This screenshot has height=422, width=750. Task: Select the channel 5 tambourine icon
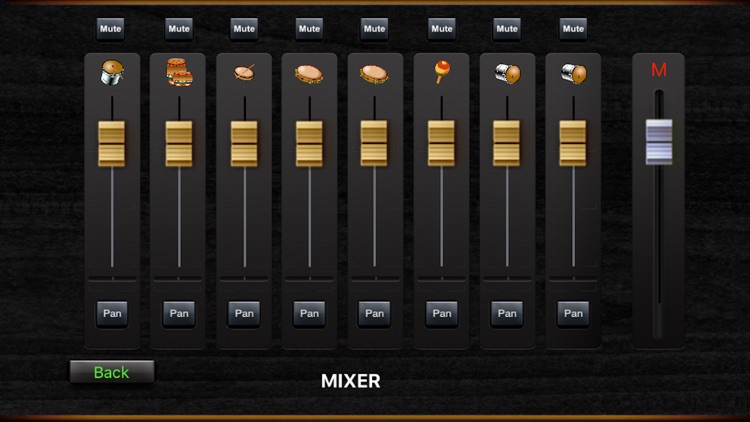pos(374,74)
